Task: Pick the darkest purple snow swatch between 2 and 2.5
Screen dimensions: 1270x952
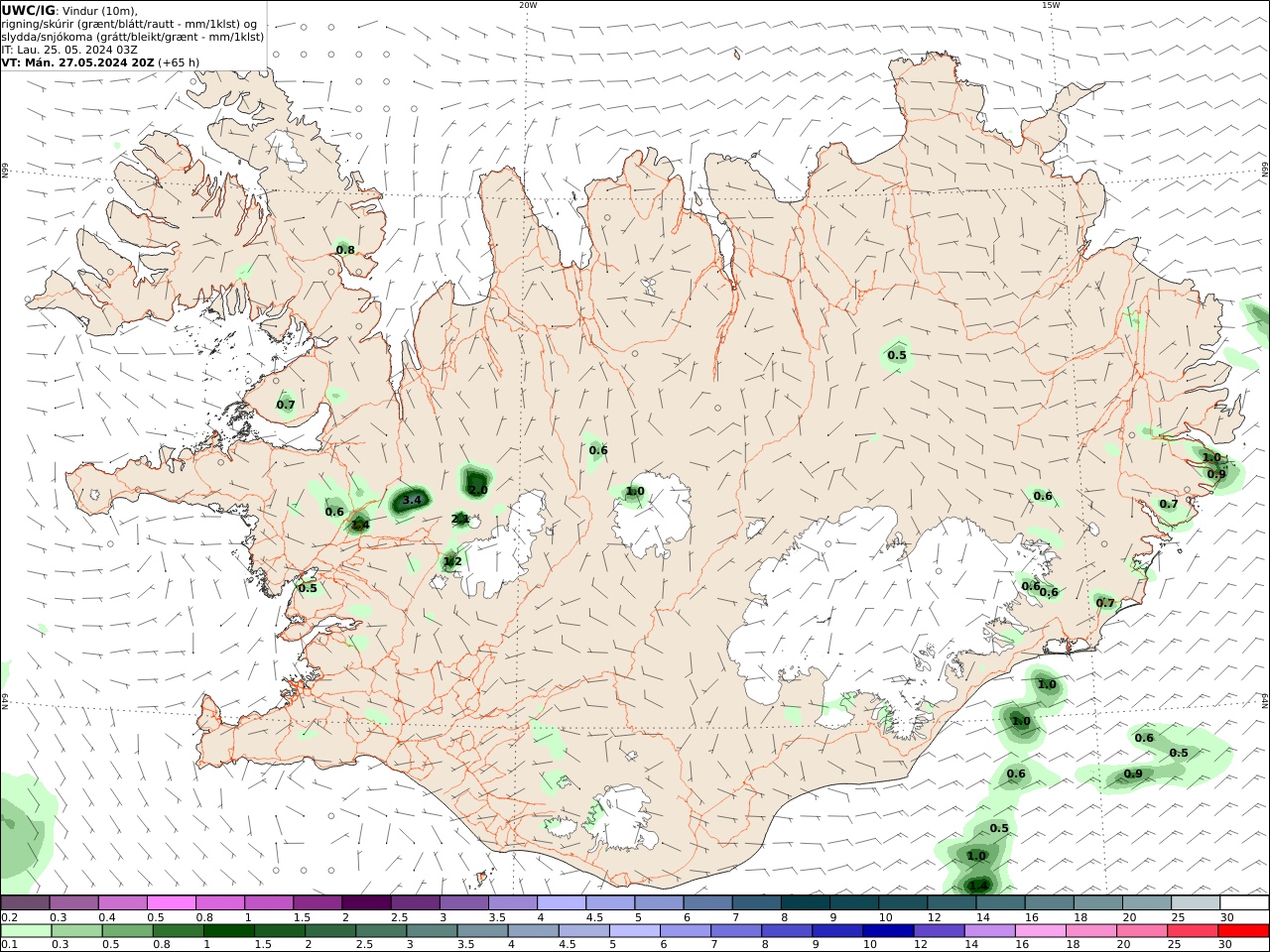Action: 366,902
